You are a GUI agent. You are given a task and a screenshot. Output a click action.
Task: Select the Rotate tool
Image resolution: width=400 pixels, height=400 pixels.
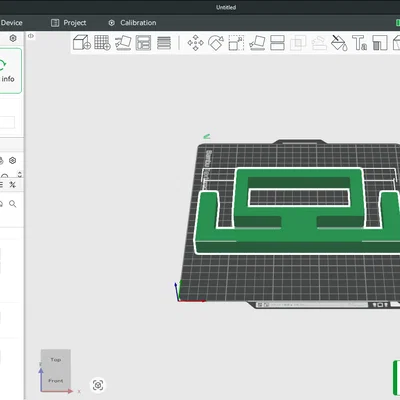click(x=216, y=43)
